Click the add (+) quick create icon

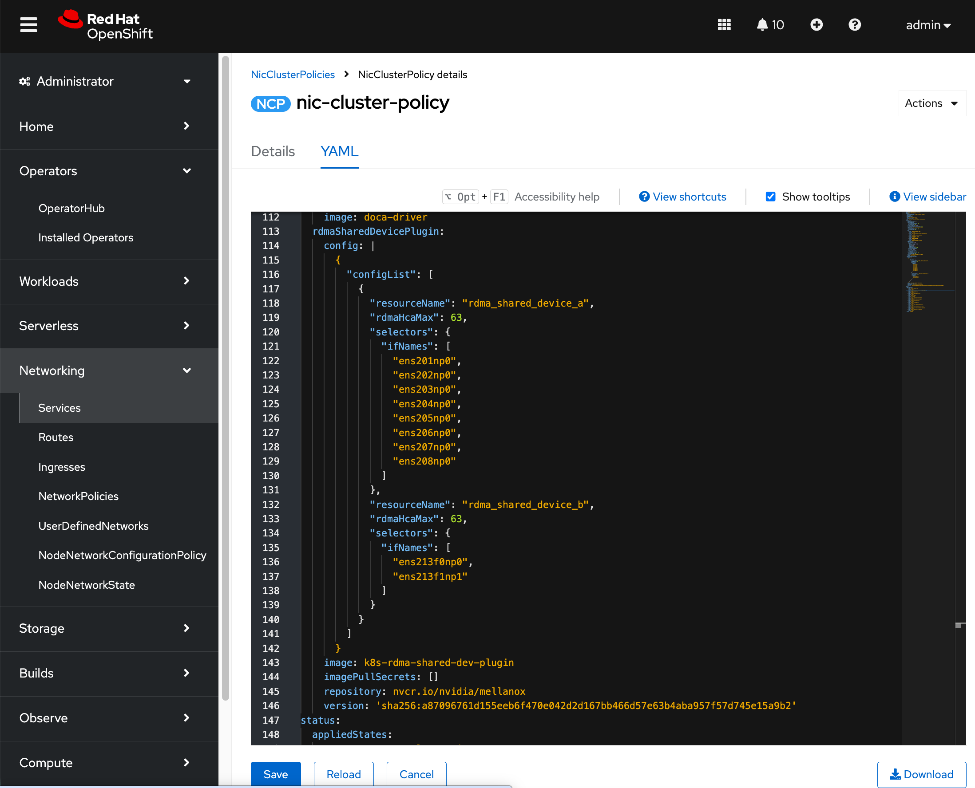click(816, 24)
